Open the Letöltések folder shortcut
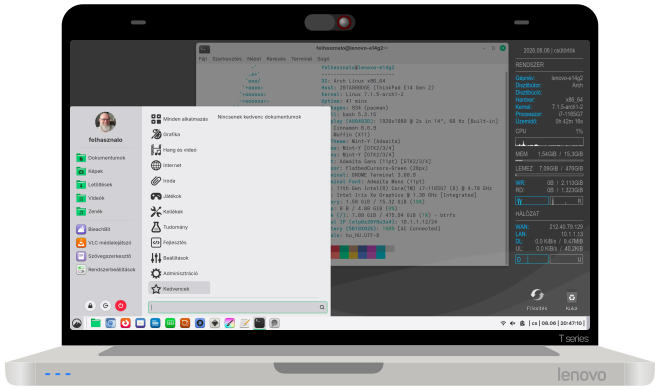This screenshot has height=390, width=660. pos(94,184)
